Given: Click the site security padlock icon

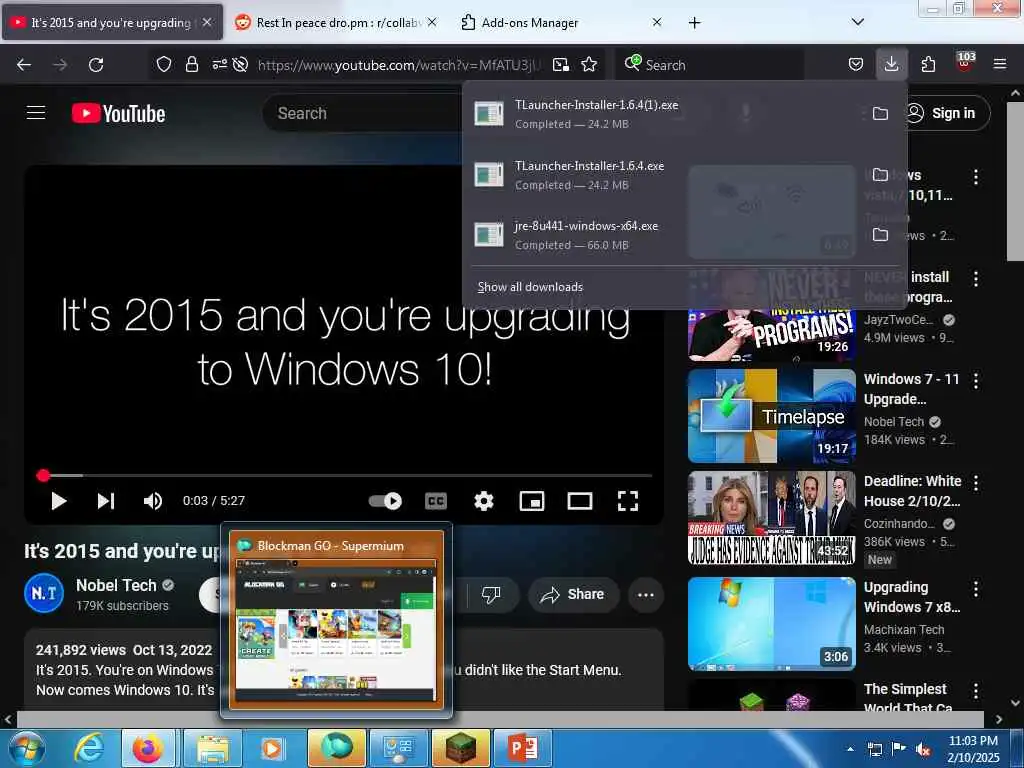Looking at the screenshot, I should [191, 65].
